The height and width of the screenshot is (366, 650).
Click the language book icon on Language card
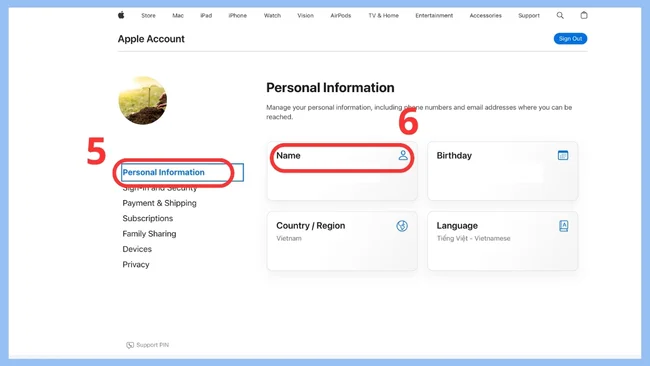coord(563,226)
